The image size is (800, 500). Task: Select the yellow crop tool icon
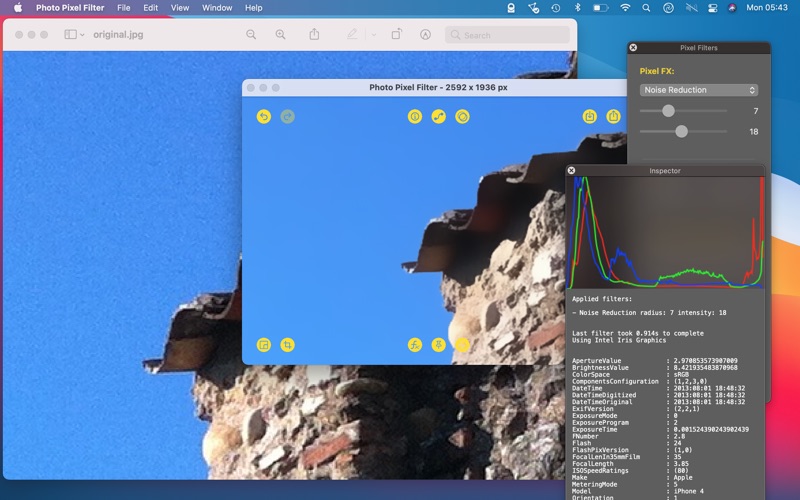point(288,345)
